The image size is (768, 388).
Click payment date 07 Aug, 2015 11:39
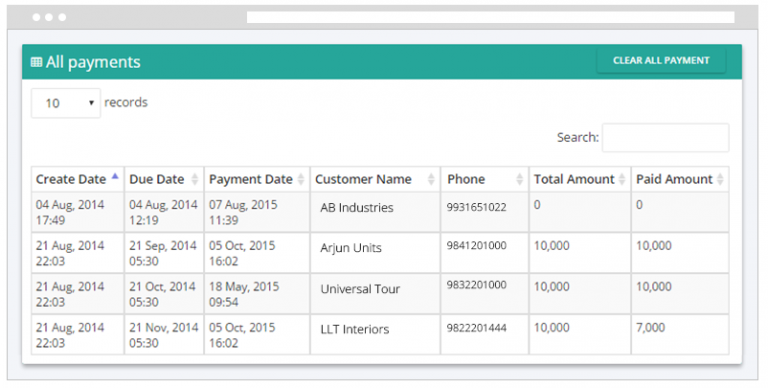(243, 212)
